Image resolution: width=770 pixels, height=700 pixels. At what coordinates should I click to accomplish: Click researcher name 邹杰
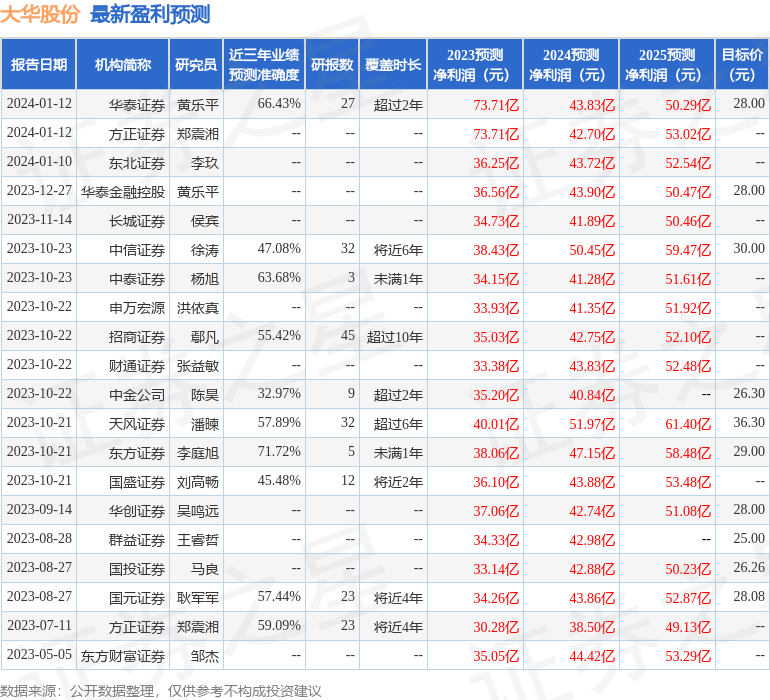point(205,655)
